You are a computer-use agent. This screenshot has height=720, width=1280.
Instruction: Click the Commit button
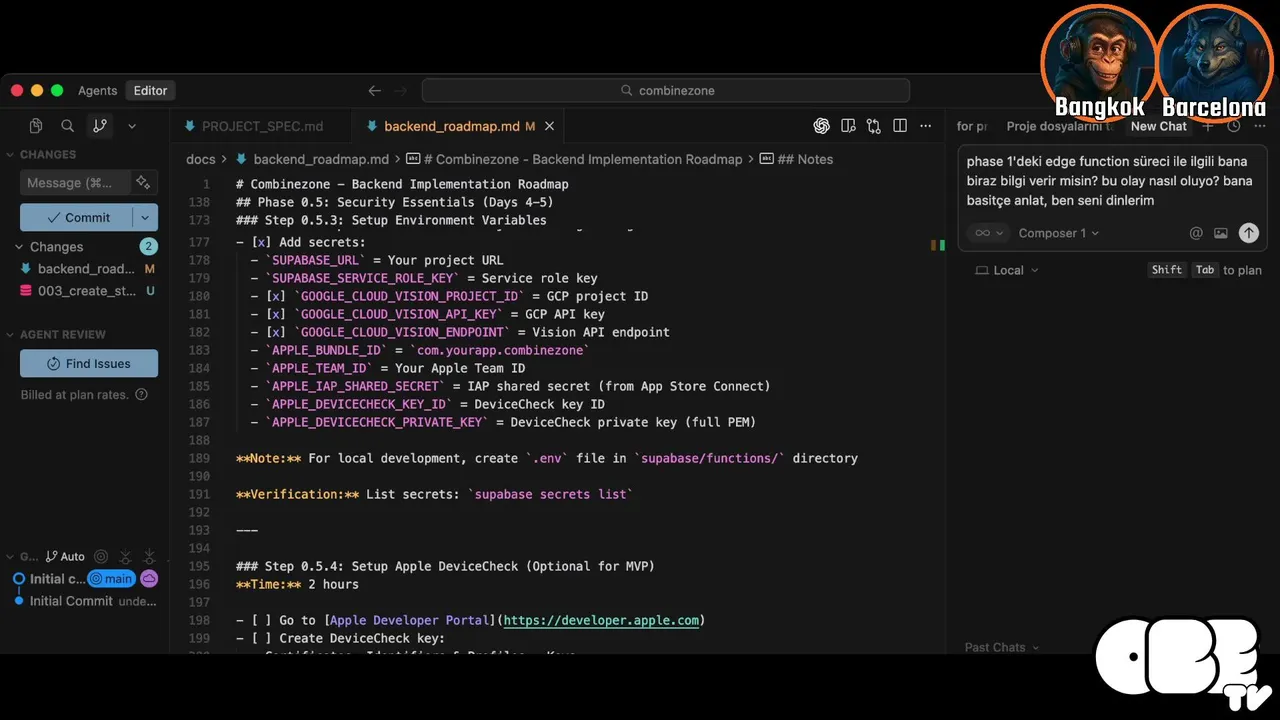pos(76,217)
